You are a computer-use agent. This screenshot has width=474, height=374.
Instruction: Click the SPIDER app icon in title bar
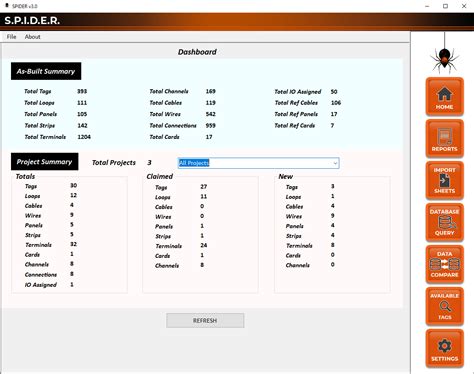(6, 6)
